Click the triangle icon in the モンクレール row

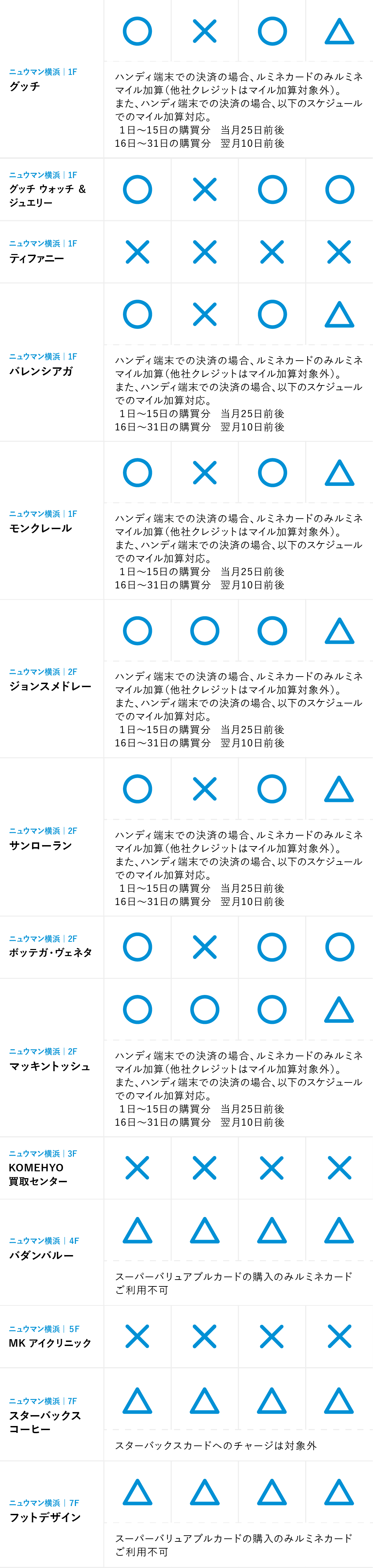tap(339, 472)
